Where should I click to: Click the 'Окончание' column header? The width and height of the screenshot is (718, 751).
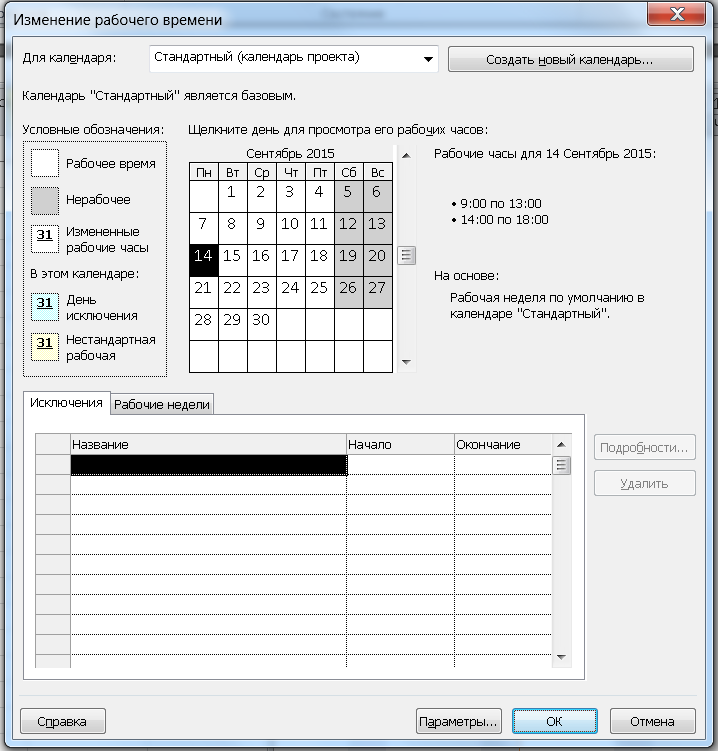(503, 444)
